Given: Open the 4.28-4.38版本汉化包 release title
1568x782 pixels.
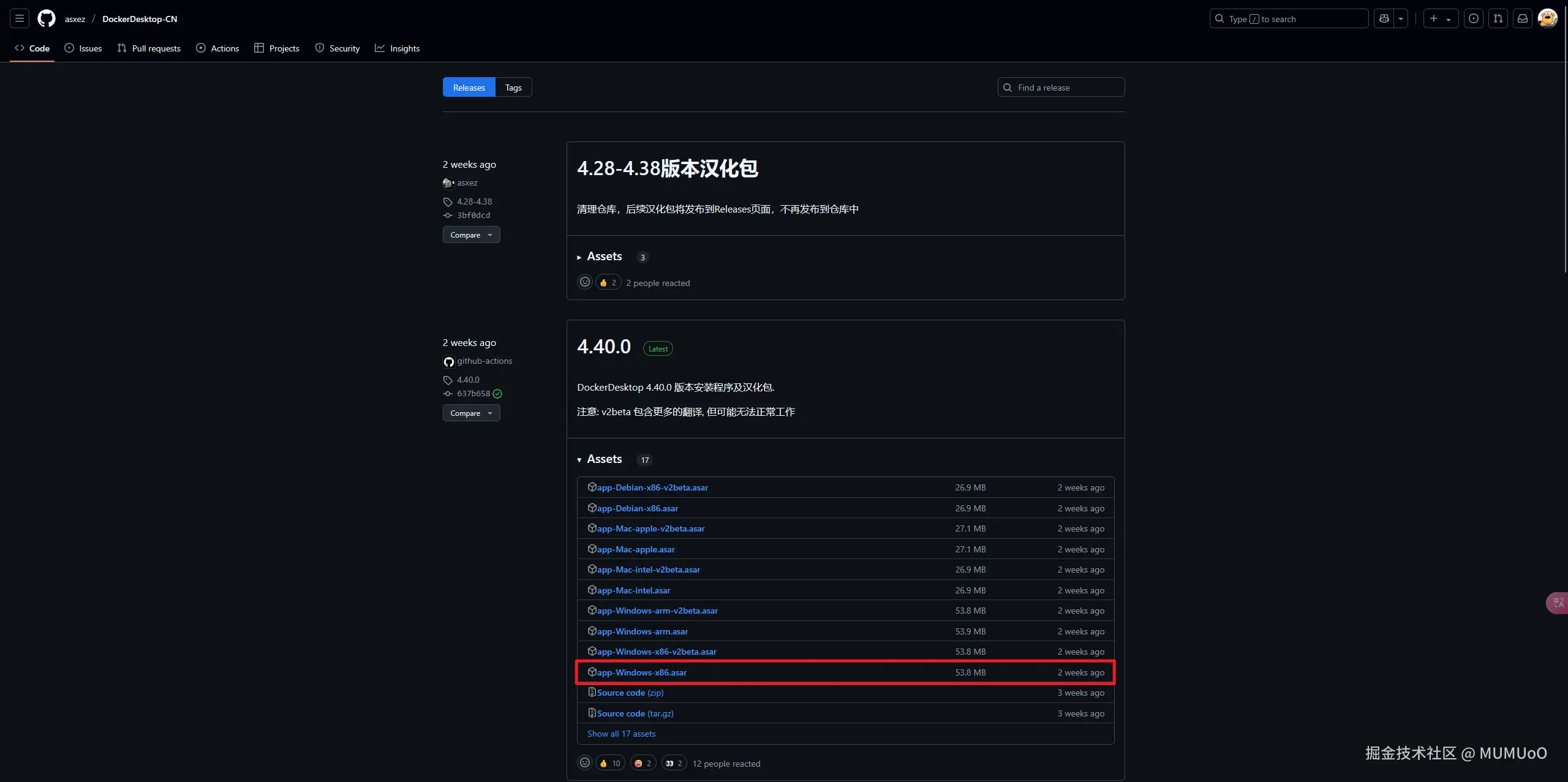Looking at the screenshot, I should tap(668, 168).
